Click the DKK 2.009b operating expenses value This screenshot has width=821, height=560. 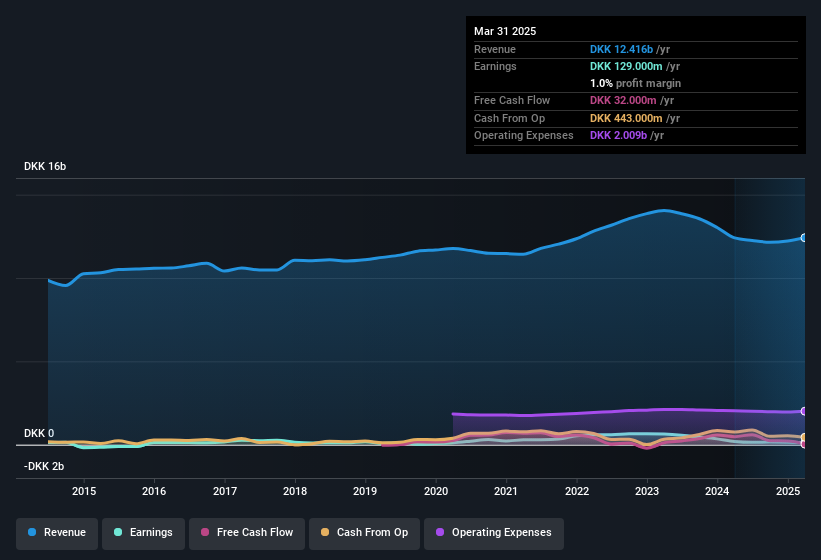618,136
